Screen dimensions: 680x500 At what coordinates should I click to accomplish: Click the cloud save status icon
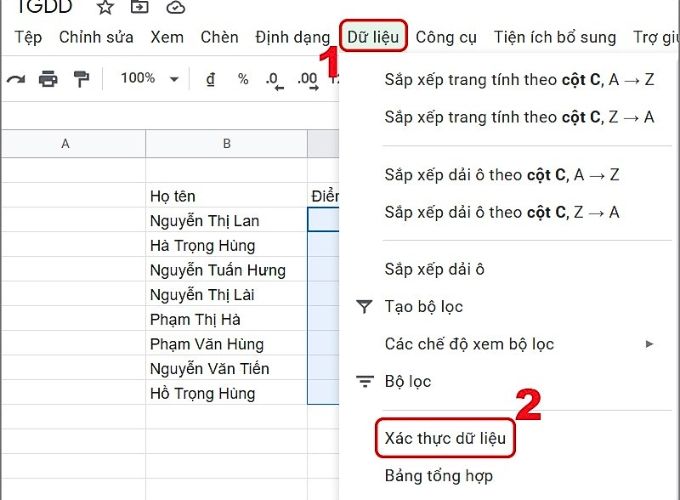tap(176, 7)
